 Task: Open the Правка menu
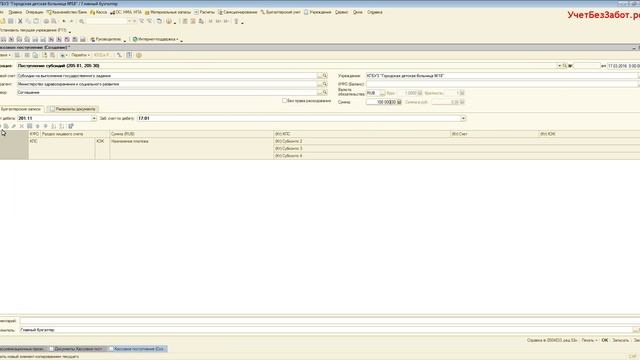(x=15, y=12)
